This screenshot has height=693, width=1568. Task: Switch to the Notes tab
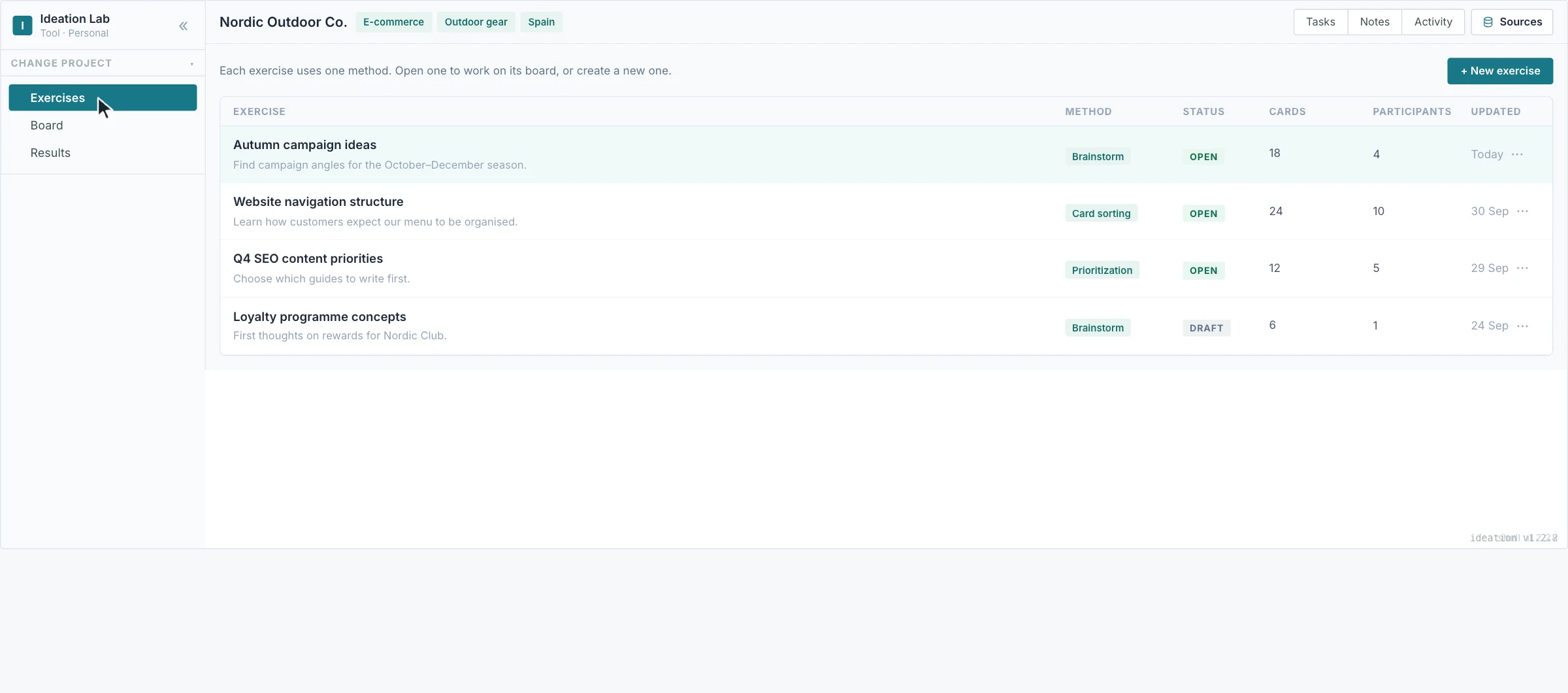click(1375, 22)
